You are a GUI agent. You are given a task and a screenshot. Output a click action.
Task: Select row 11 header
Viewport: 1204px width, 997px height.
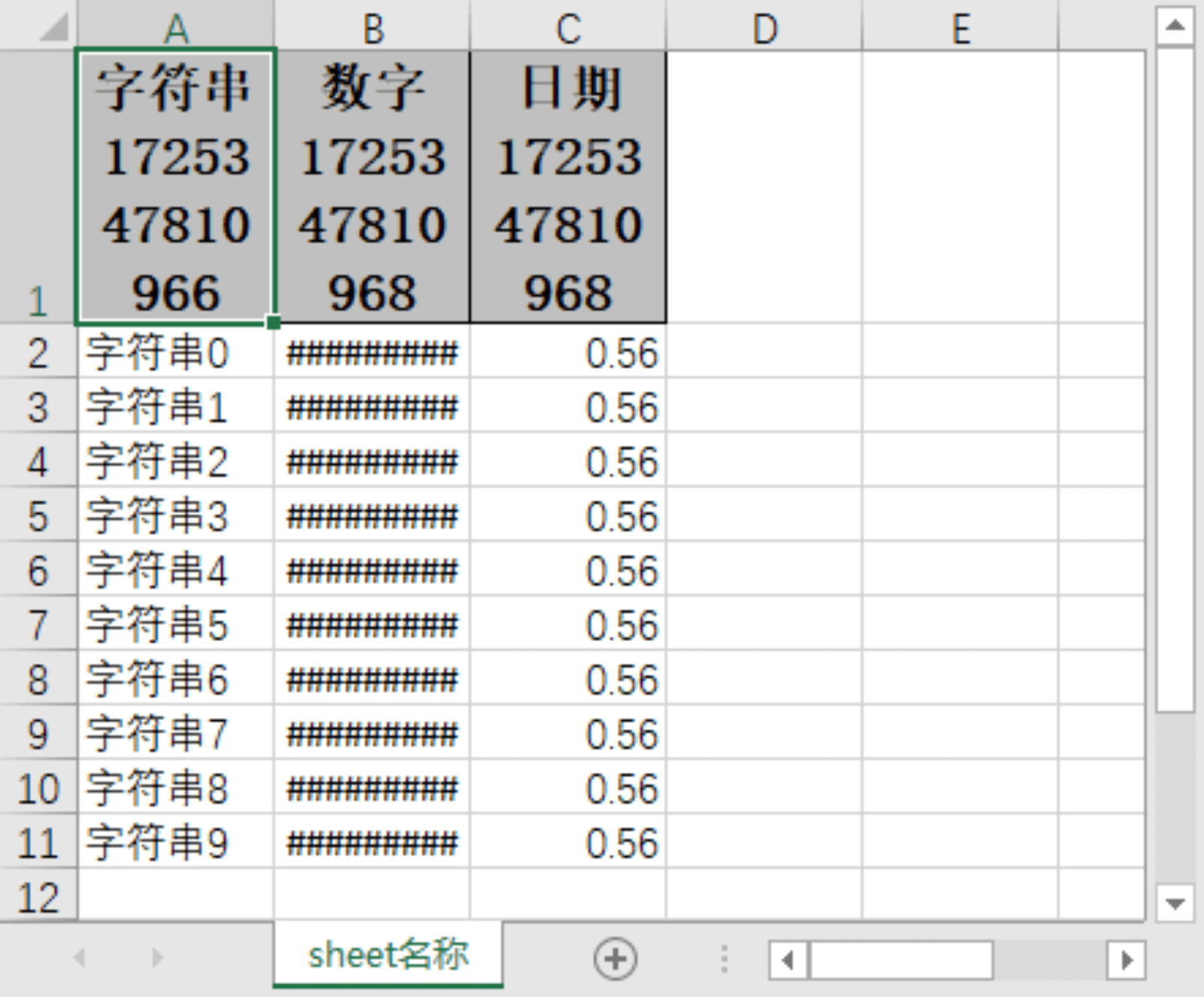click(39, 843)
